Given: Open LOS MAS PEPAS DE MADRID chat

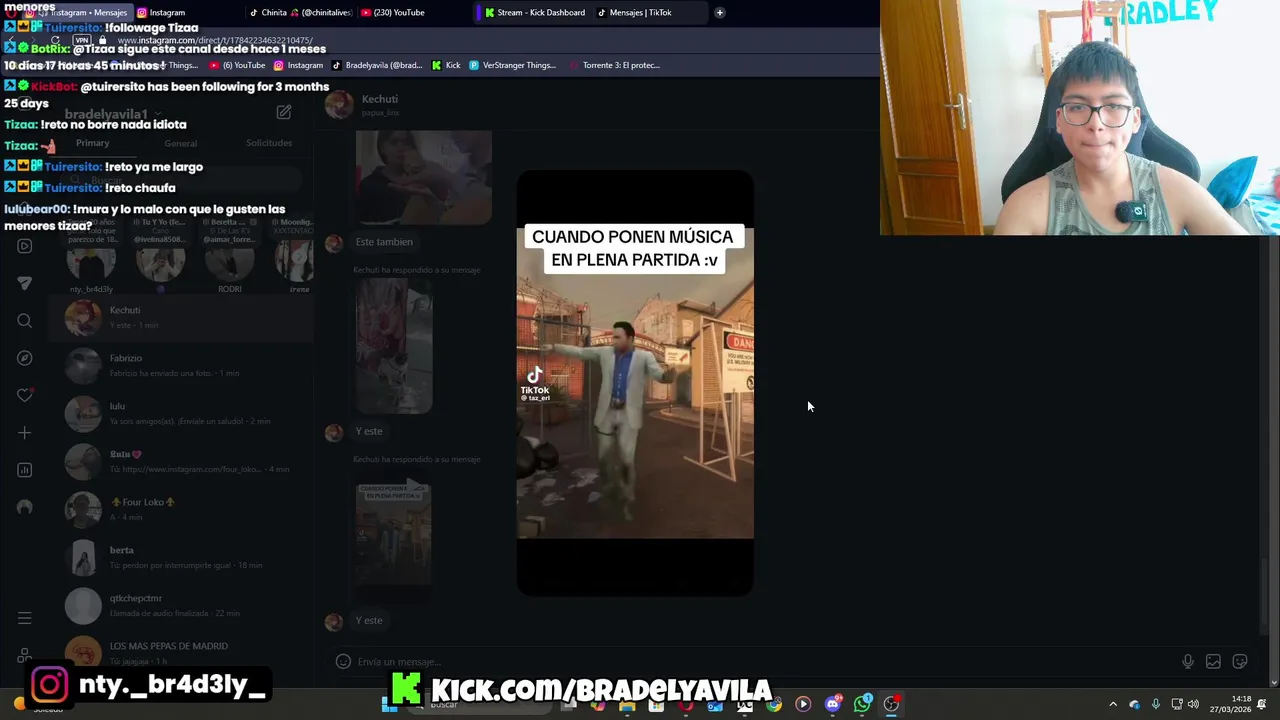Looking at the screenshot, I should point(182,651).
